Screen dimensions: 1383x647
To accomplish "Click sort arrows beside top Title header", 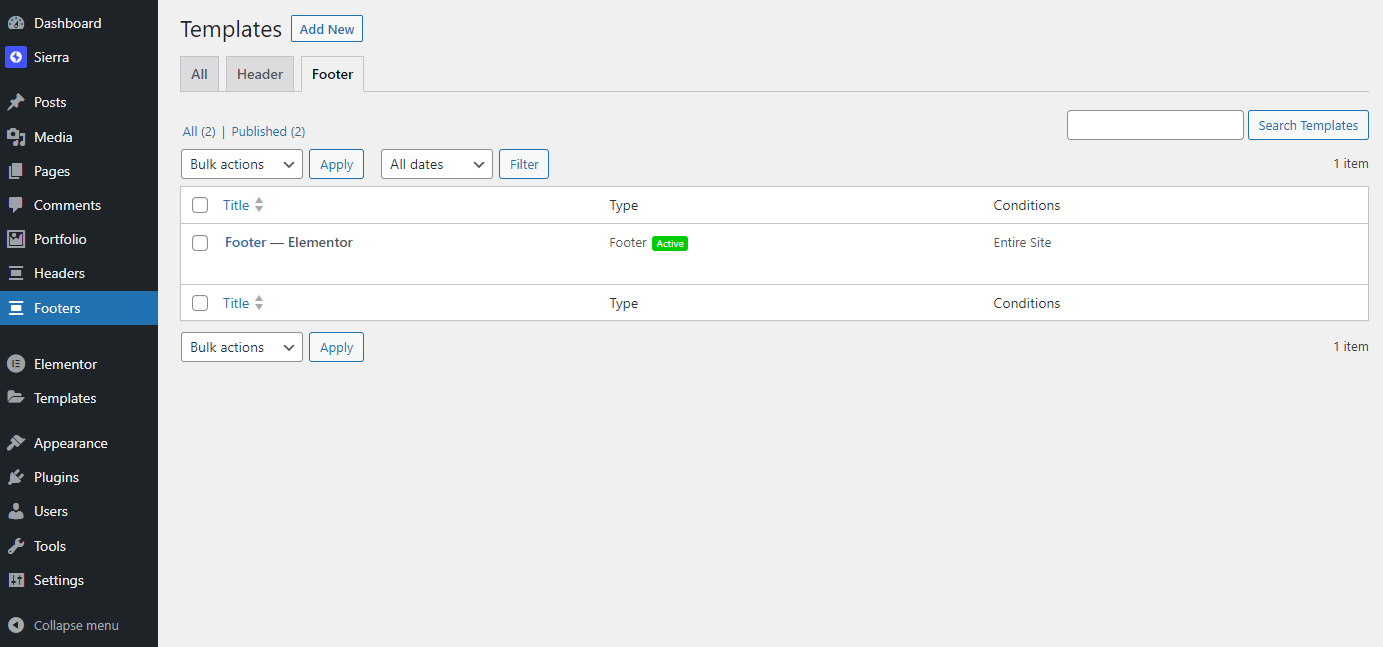I will coord(259,205).
